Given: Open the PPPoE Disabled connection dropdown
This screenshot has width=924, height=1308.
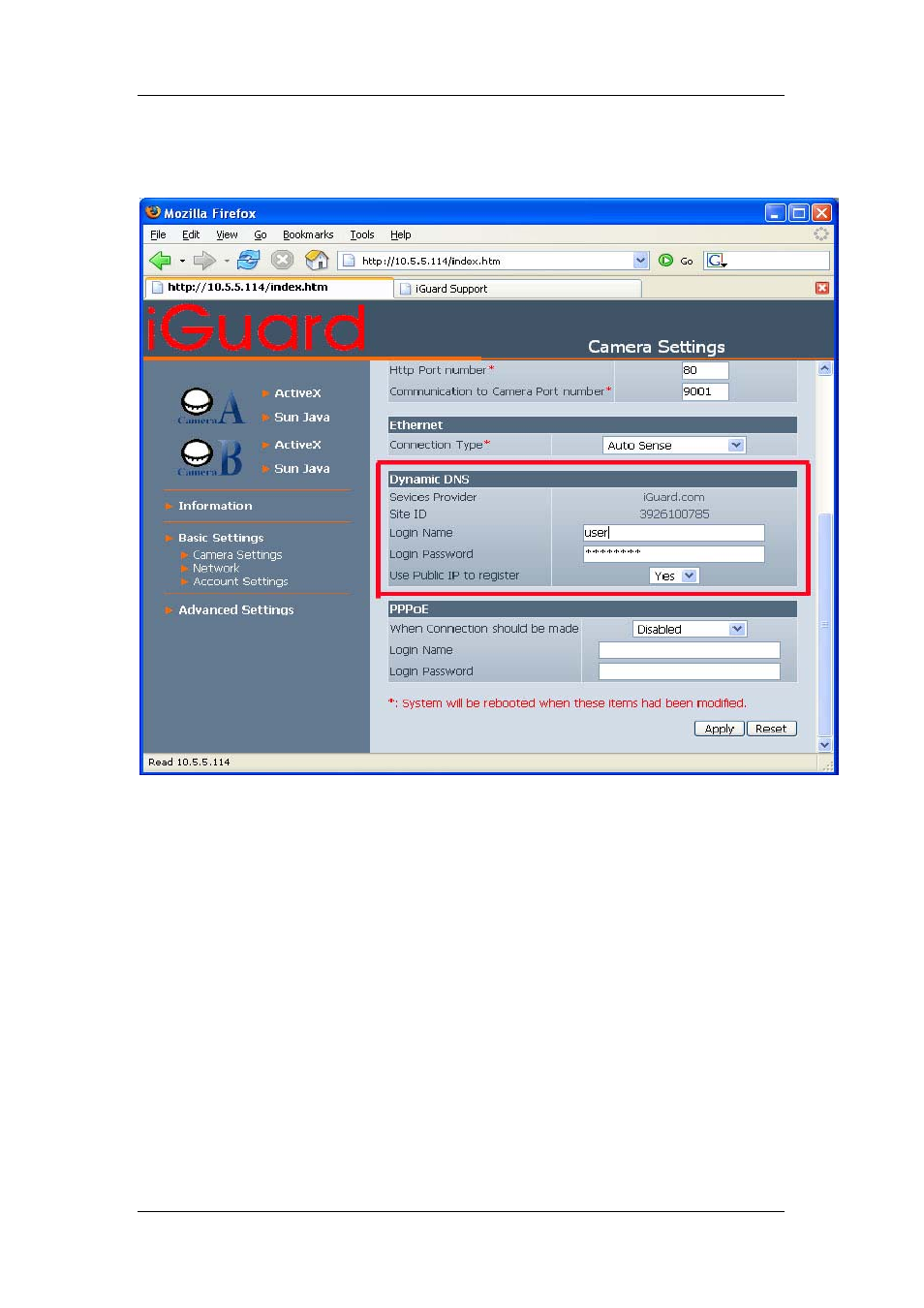Looking at the screenshot, I should (690, 629).
